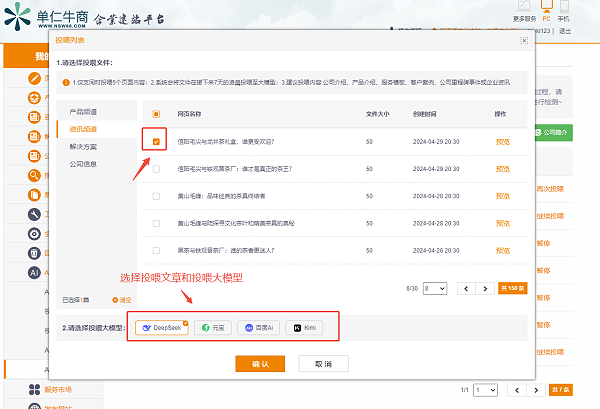This screenshot has height=409, width=600.
Task: Switch to the mobile phone view icon
Action: click(564, 7)
